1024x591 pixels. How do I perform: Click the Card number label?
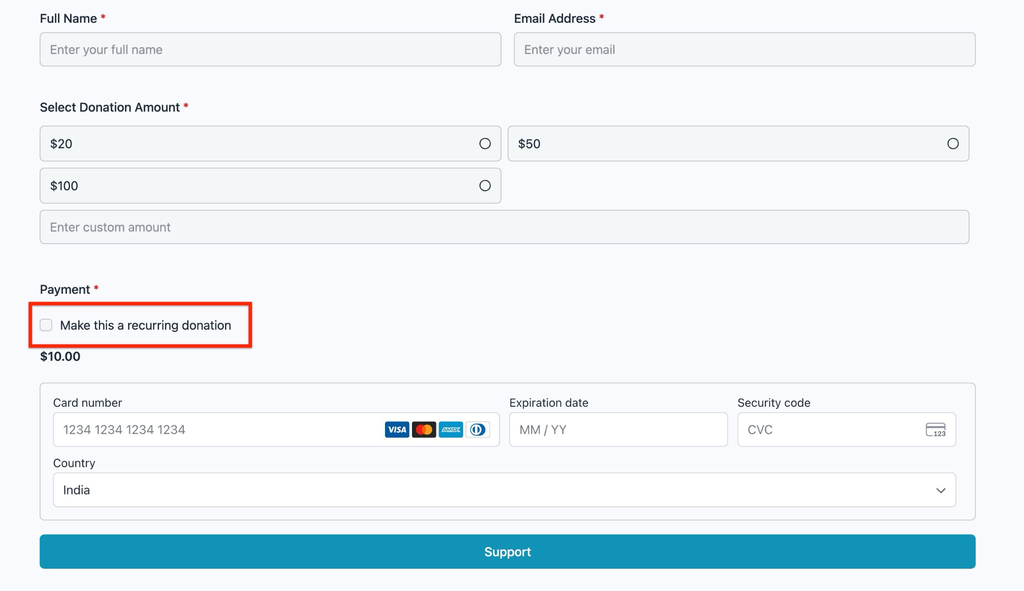coord(88,403)
